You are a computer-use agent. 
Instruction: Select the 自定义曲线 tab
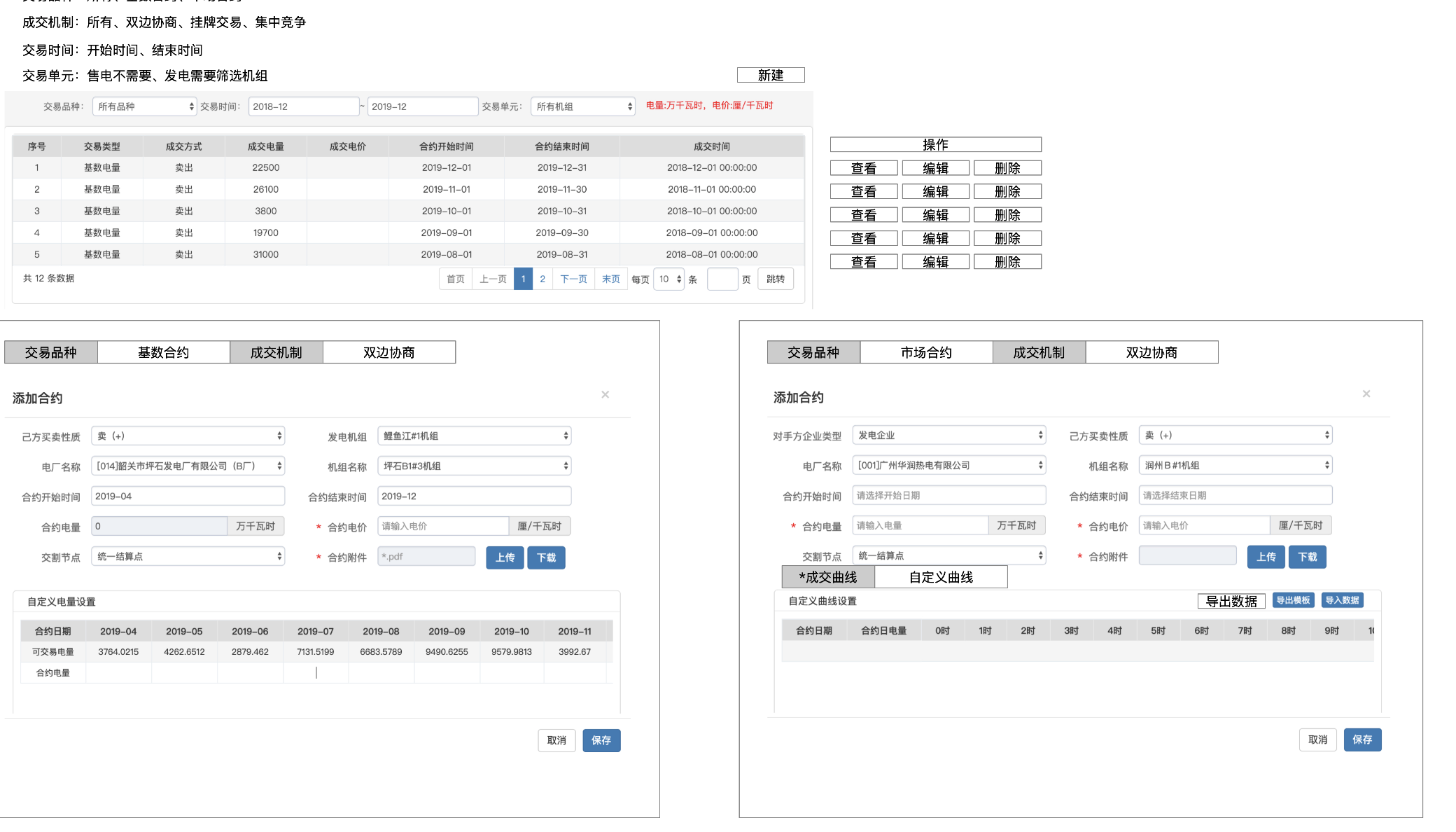tap(941, 577)
